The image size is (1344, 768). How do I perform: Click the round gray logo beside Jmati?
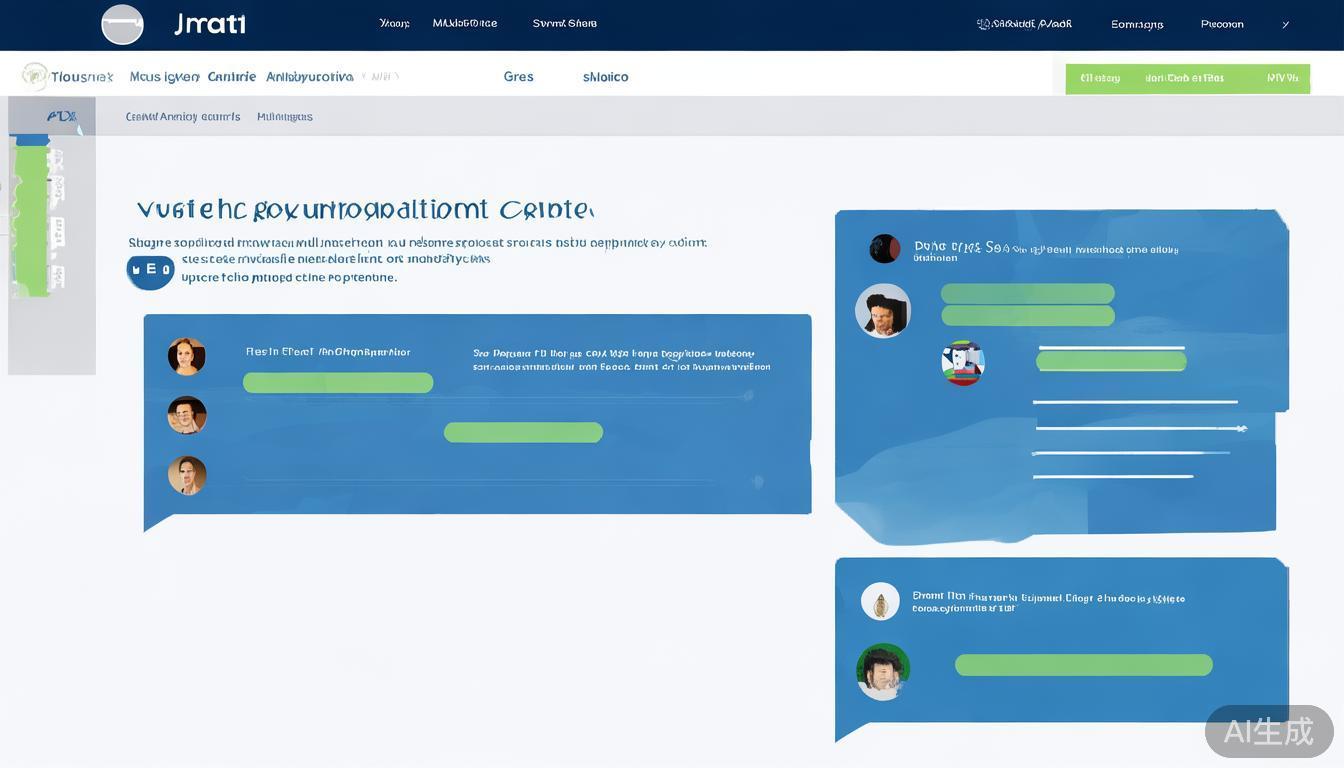coord(122,24)
